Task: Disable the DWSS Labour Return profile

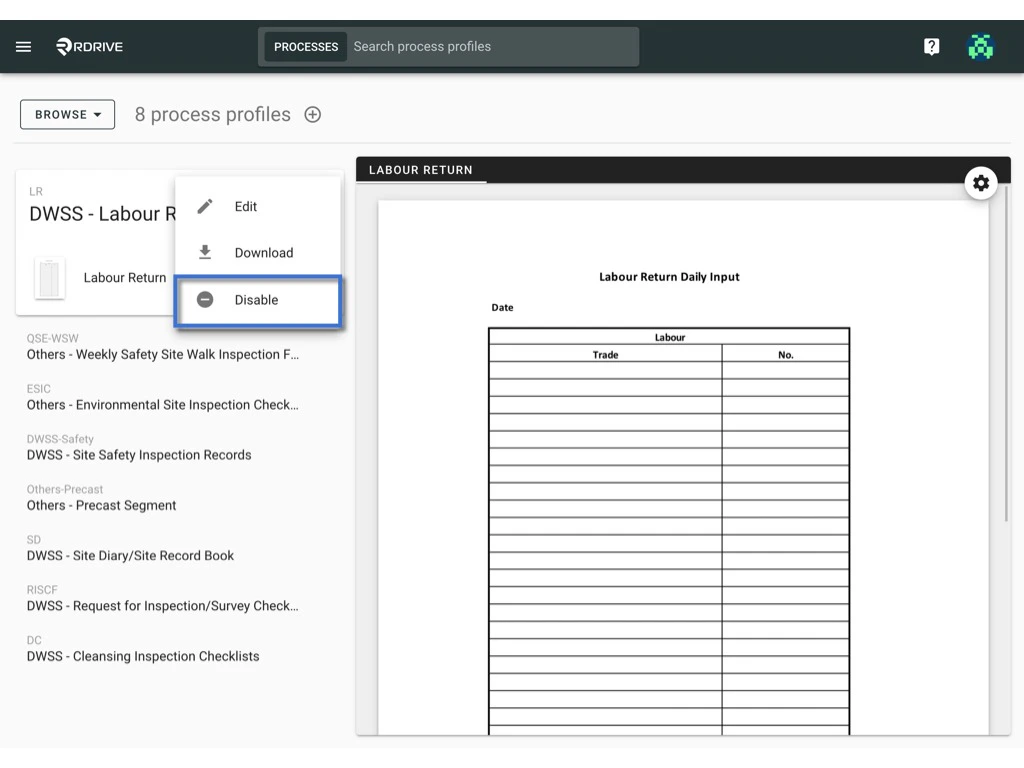Action: pos(256,299)
